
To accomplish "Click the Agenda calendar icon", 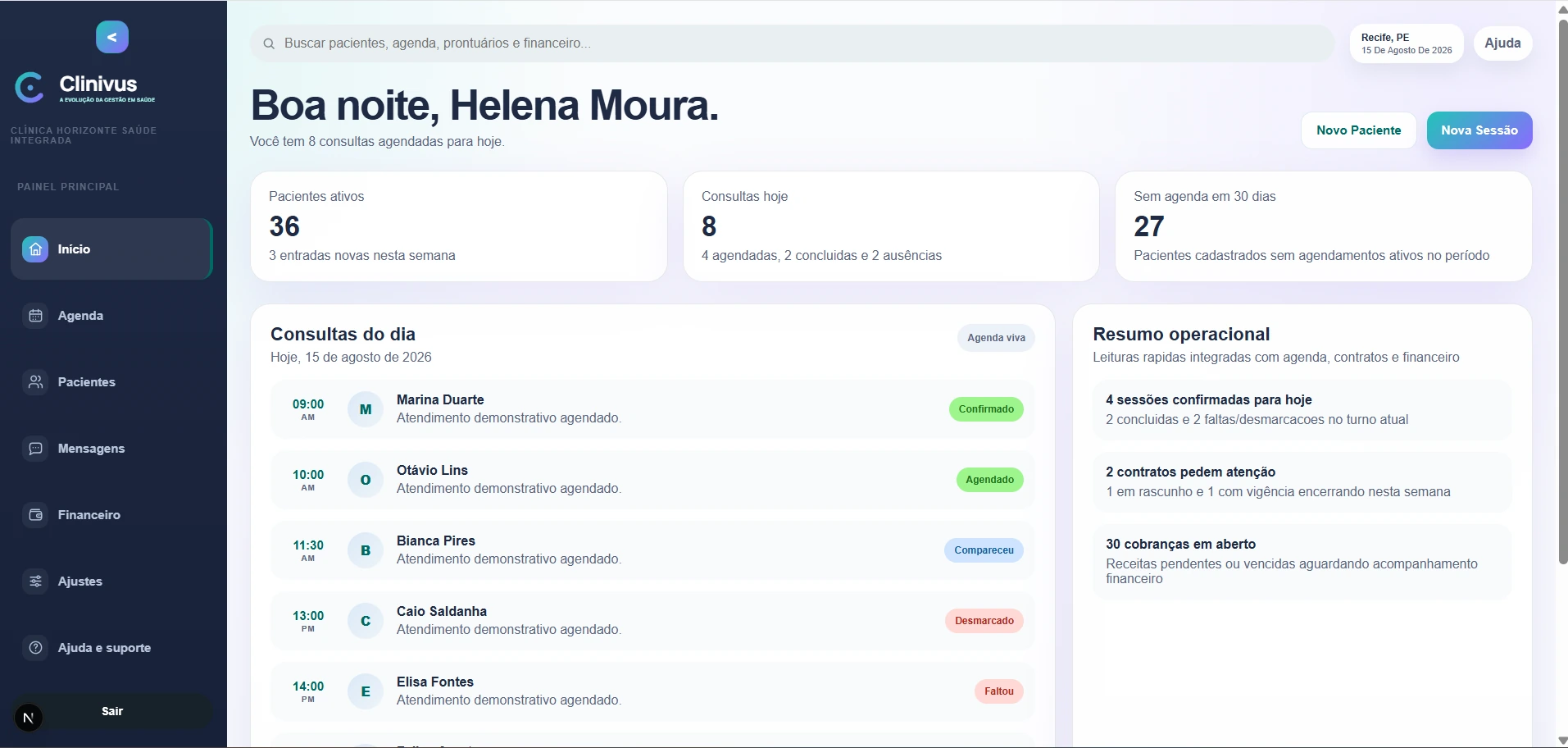I will (35, 316).
